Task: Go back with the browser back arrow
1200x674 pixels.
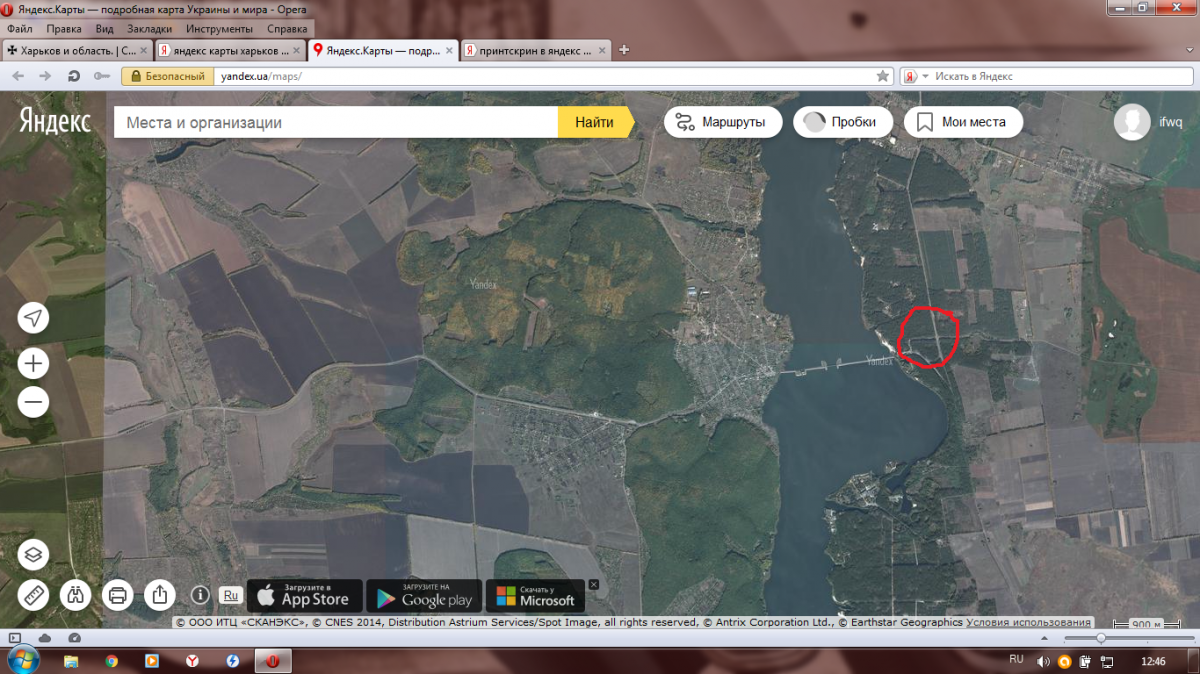Action: click(17, 76)
